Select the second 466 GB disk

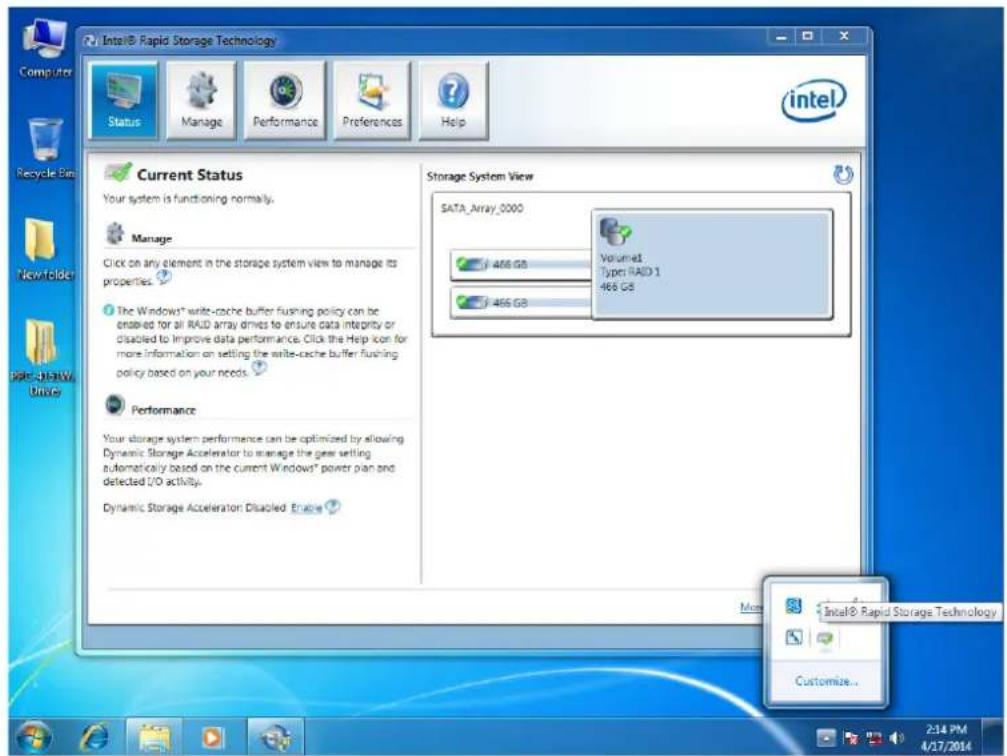(x=521, y=303)
